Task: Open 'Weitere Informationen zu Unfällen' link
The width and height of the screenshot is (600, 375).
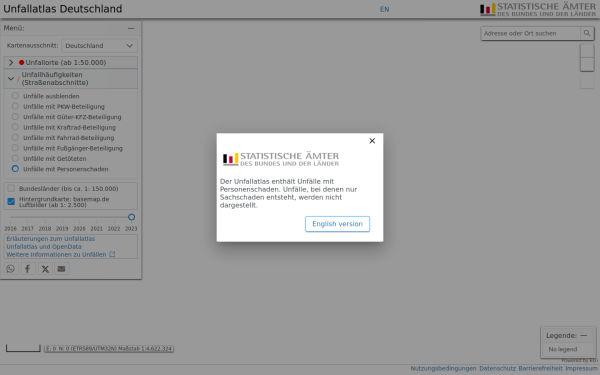Action: click(56, 254)
